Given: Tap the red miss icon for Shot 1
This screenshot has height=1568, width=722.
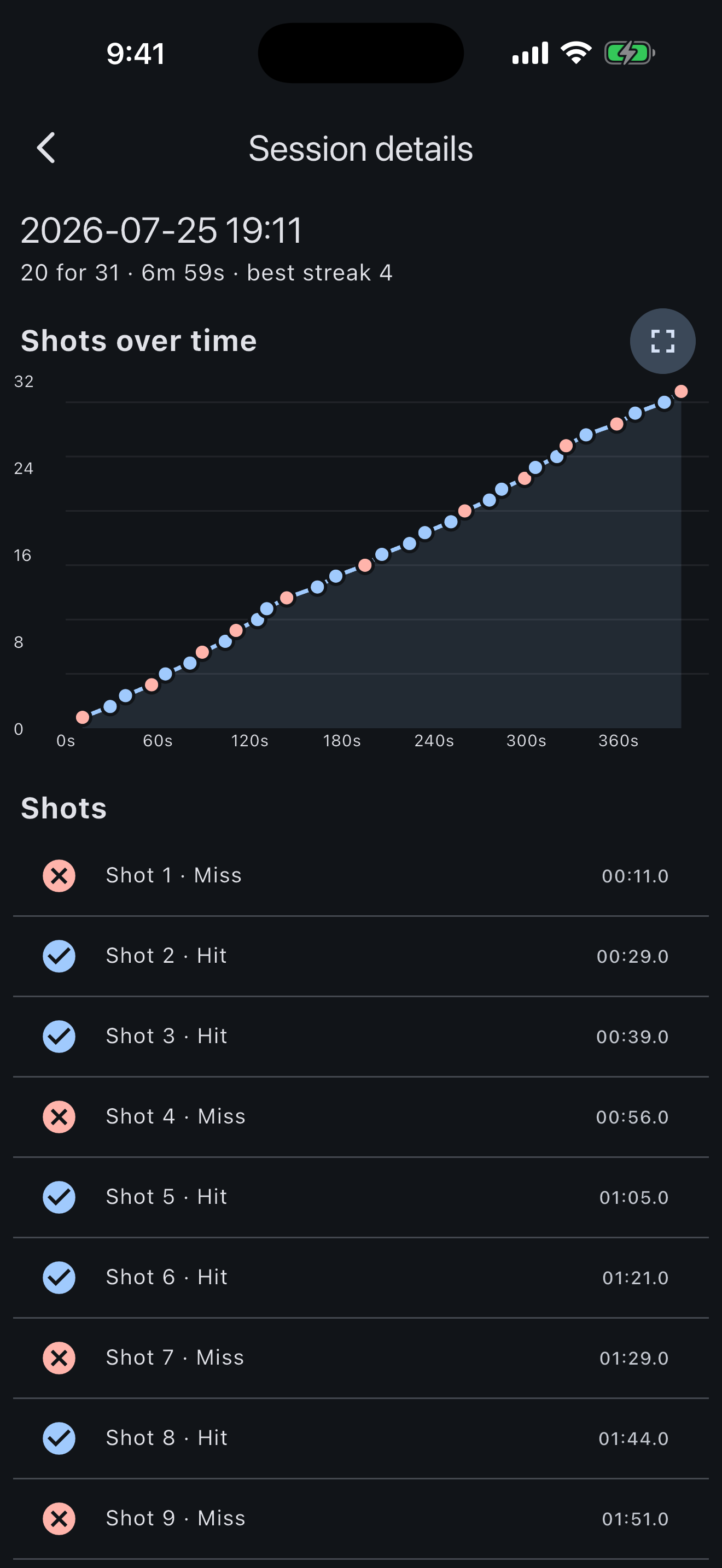Looking at the screenshot, I should (x=59, y=875).
